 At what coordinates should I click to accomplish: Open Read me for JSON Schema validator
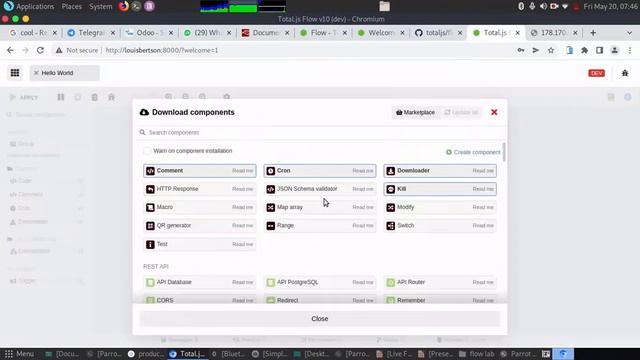tap(363, 189)
